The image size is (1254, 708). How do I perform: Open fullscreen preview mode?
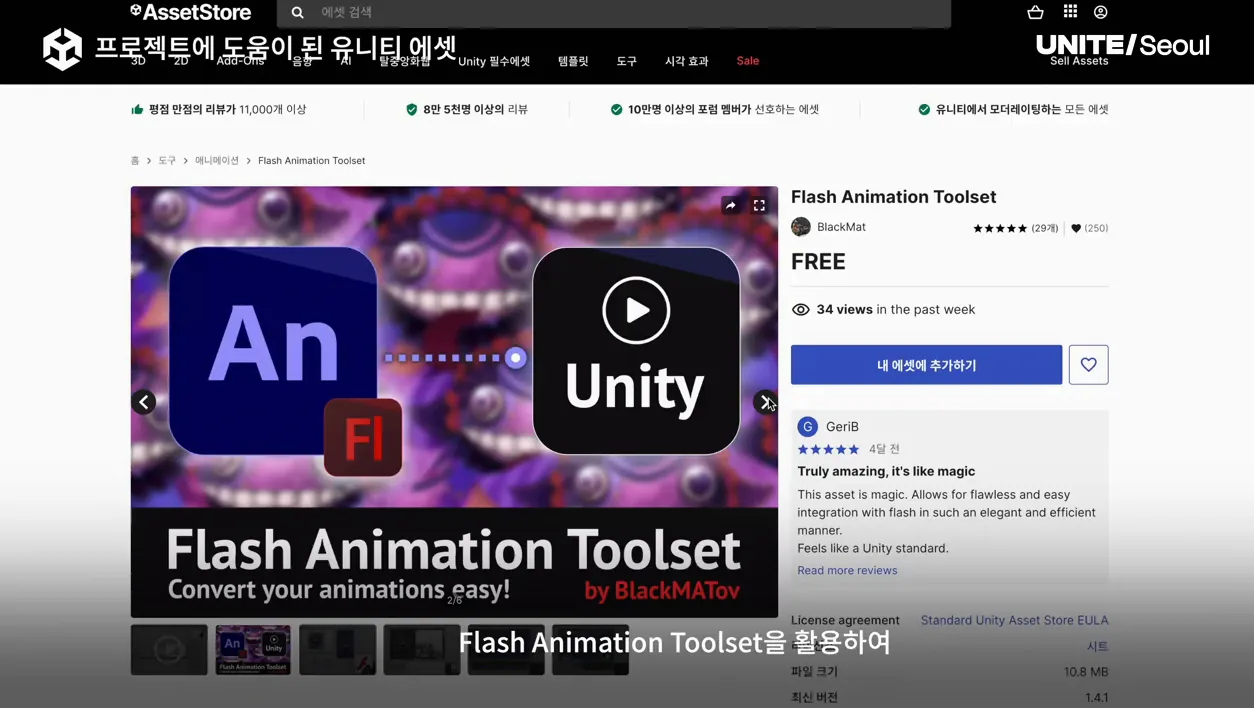coord(759,205)
